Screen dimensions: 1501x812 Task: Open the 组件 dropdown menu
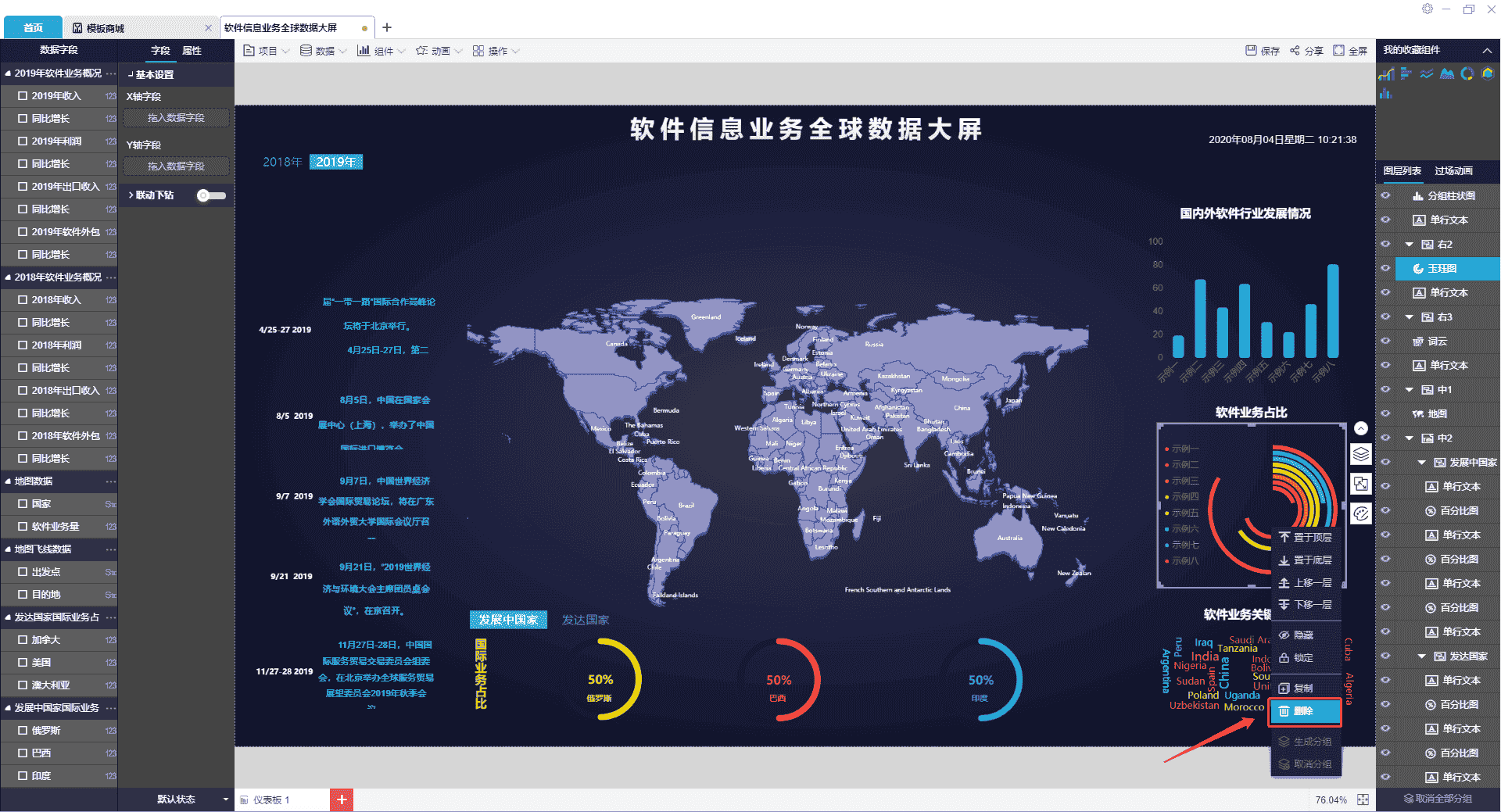(382, 51)
